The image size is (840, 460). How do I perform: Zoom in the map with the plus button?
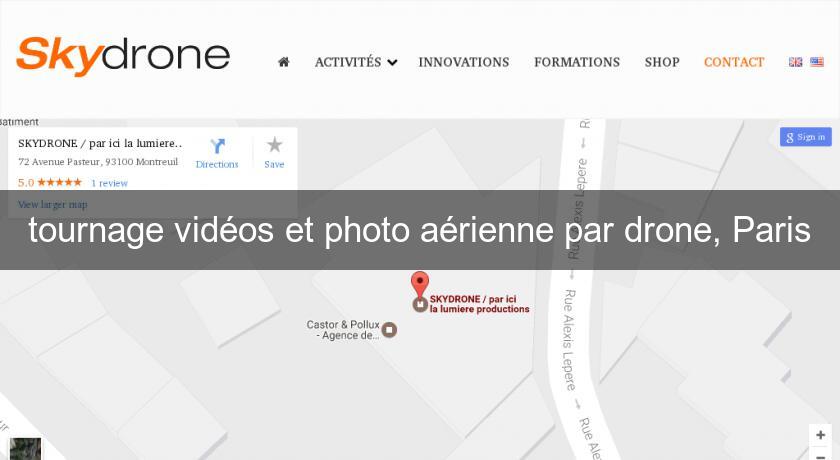click(x=820, y=435)
